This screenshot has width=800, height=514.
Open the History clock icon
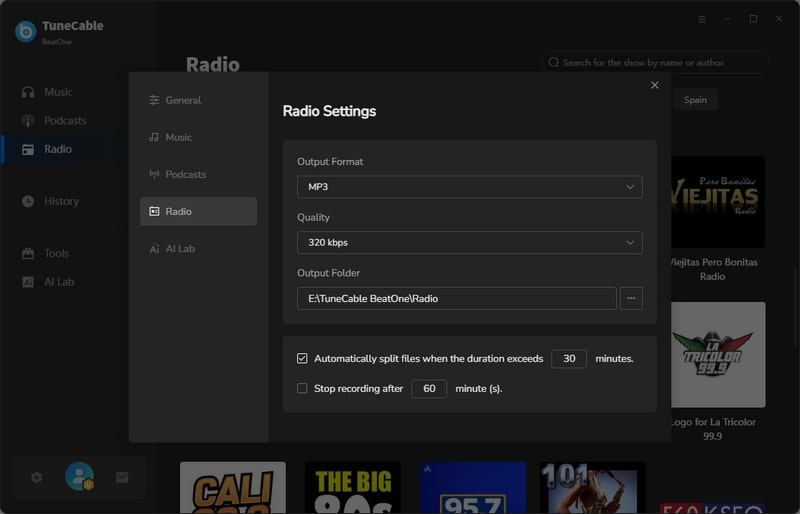coord(28,201)
